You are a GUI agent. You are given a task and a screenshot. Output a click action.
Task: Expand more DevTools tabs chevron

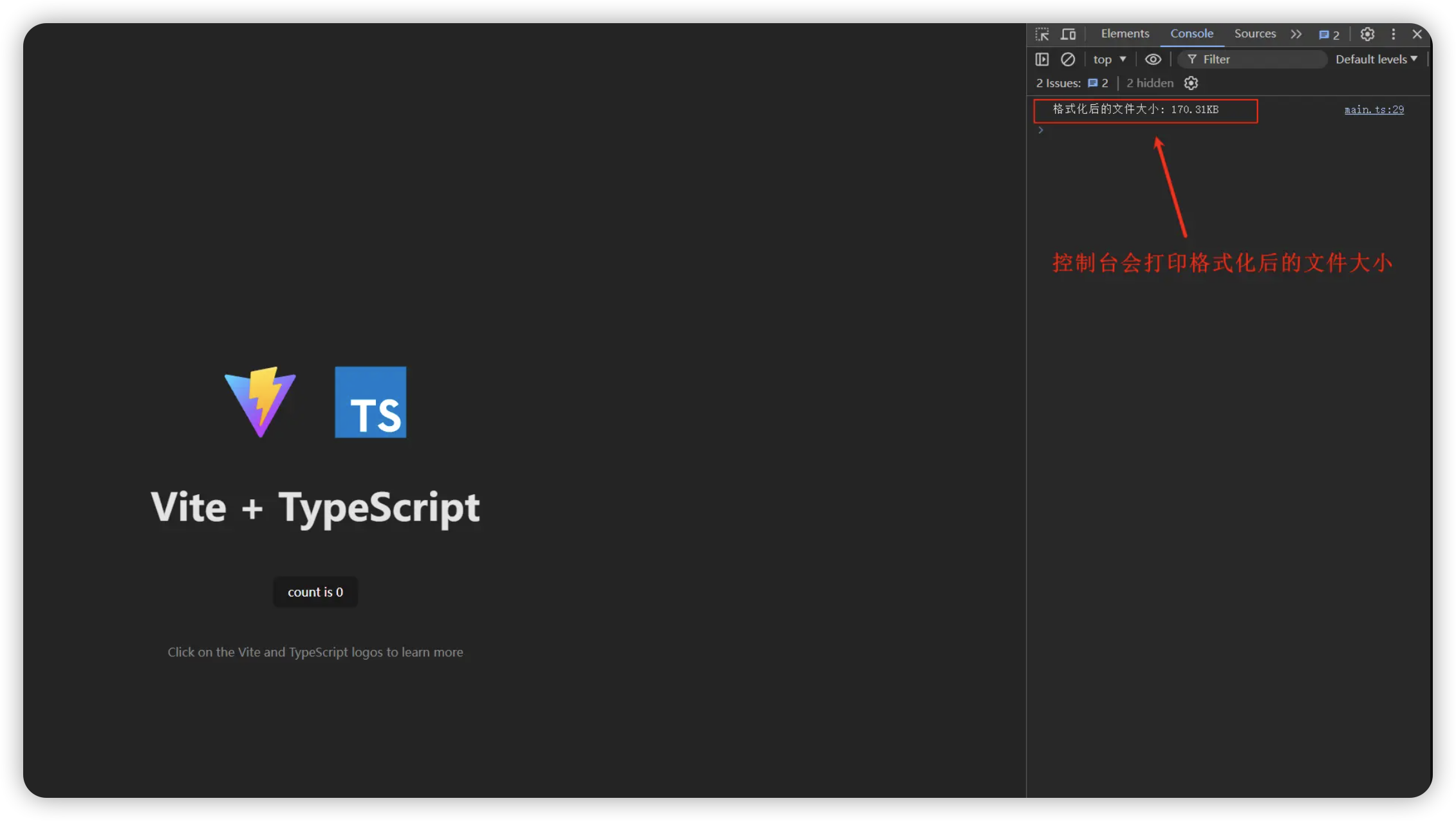pos(1296,34)
